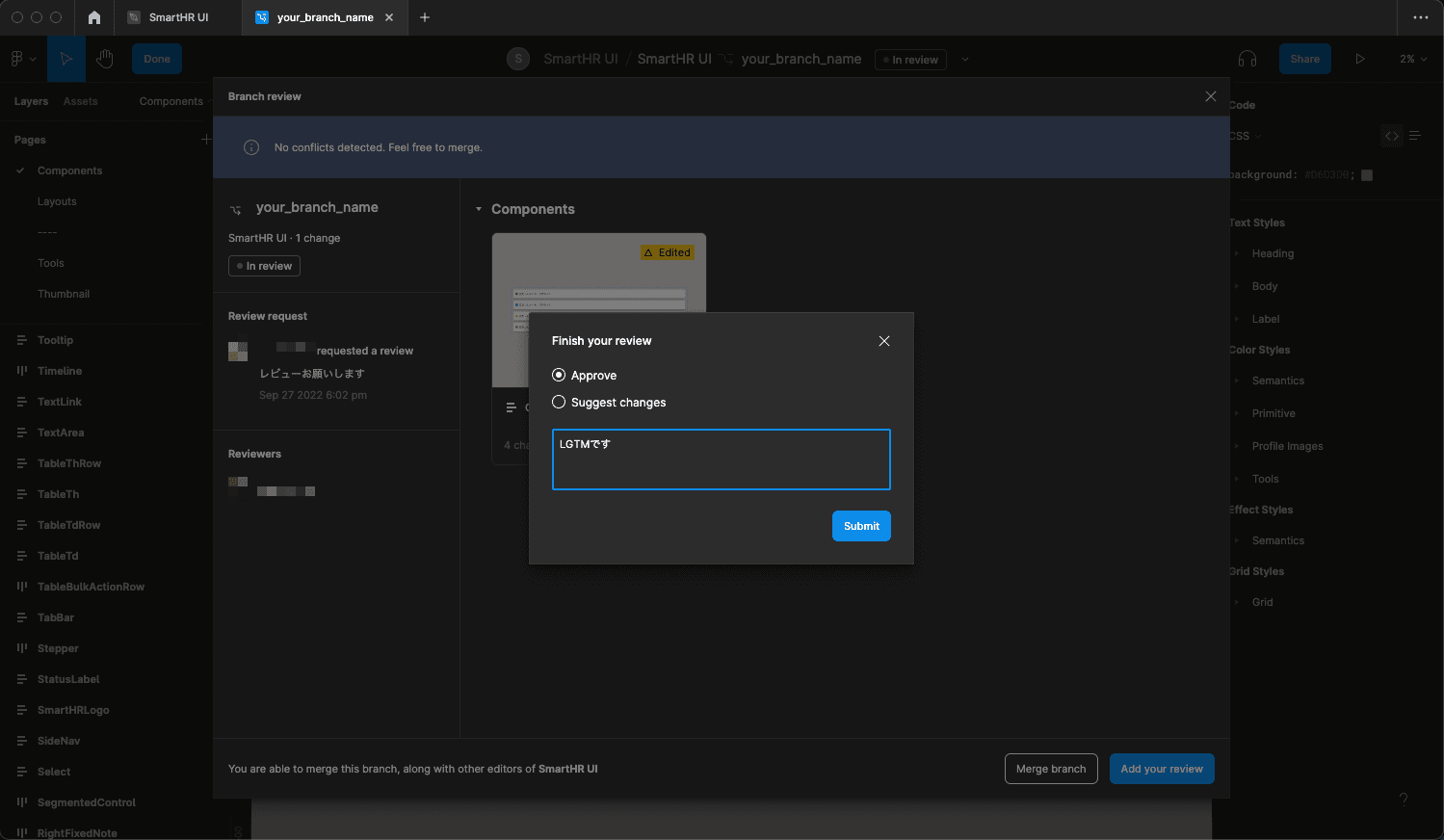Select the Hand tool

click(x=104, y=59)
